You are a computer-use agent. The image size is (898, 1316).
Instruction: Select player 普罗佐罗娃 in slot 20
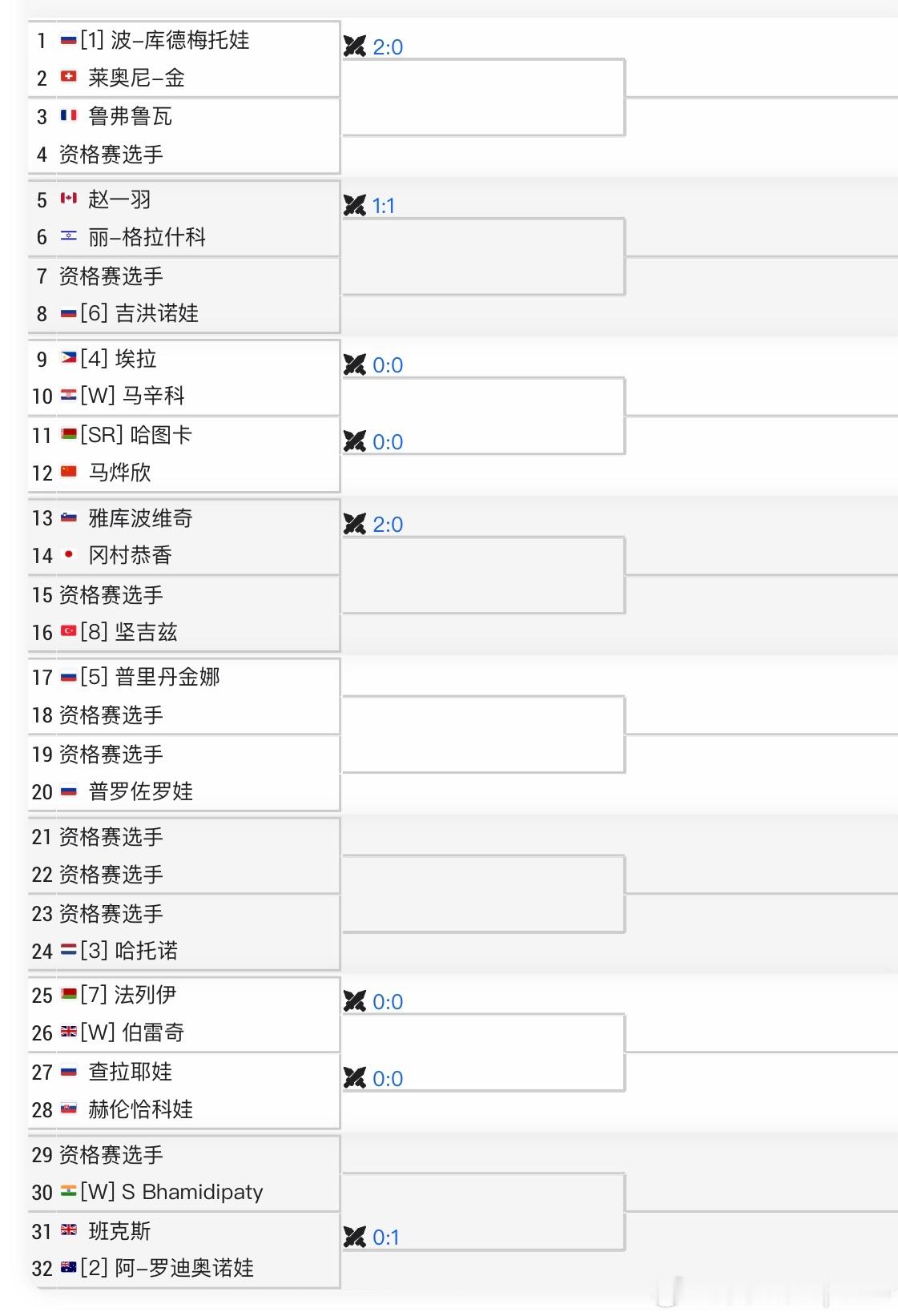pyautogui.click(x=141, y=791)
